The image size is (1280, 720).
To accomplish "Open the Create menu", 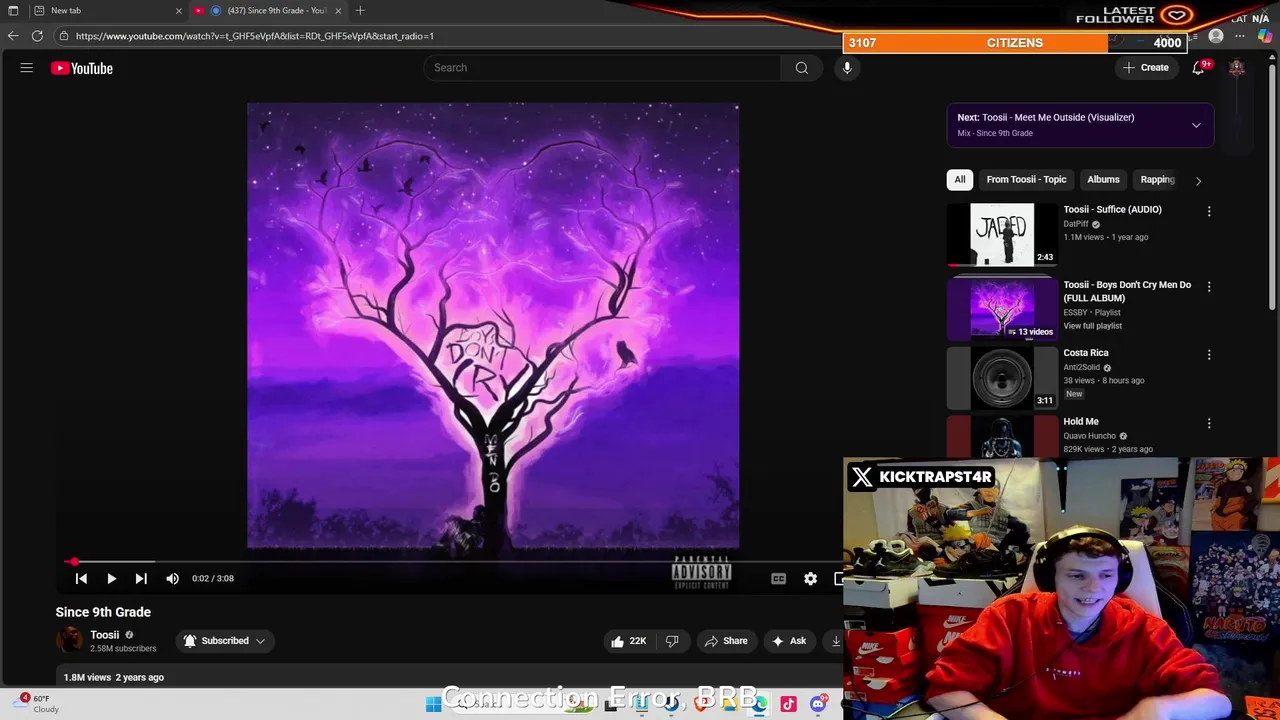I will click(1145, 68).
